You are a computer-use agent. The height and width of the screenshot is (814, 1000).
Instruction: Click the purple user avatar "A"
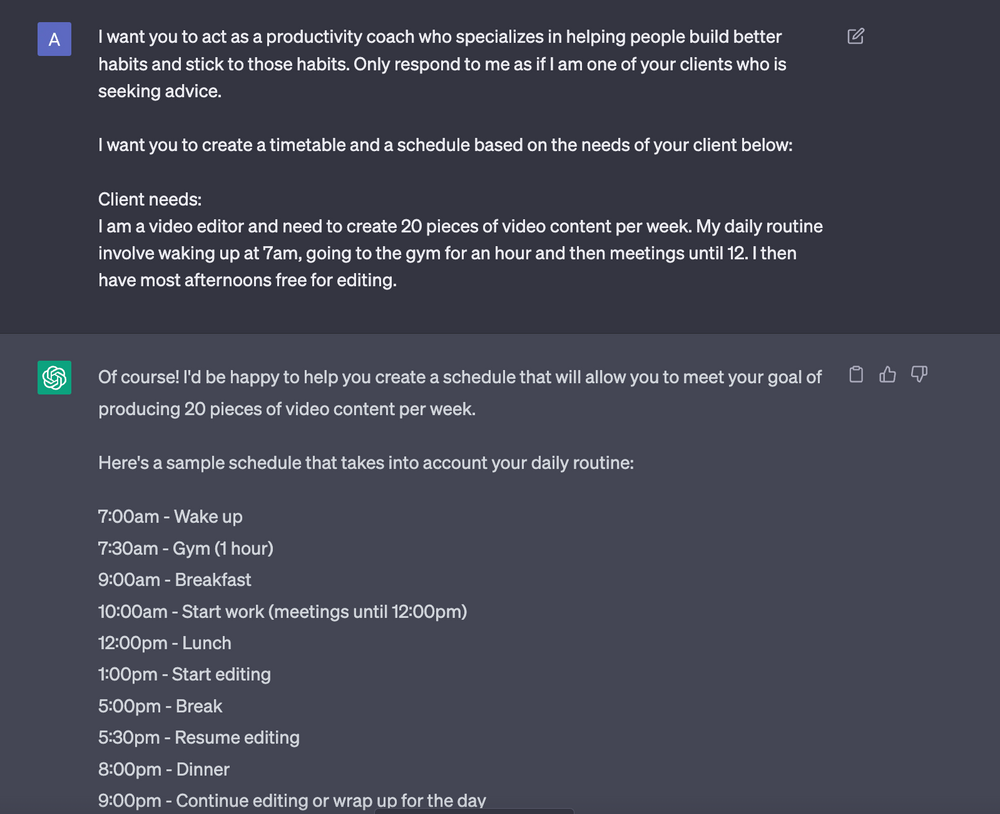[54, 39]
